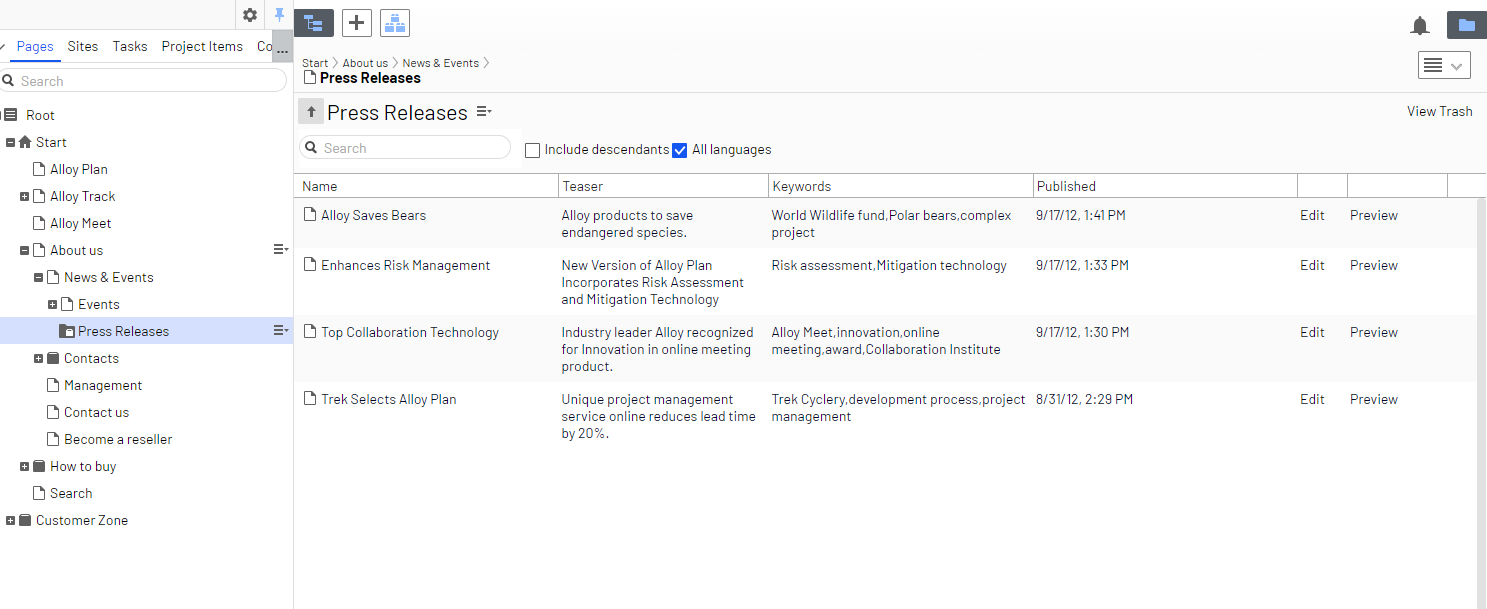This screenshot has height=609, width=1487.
Task: Expand the Events node
Action: tap(53, 304)
